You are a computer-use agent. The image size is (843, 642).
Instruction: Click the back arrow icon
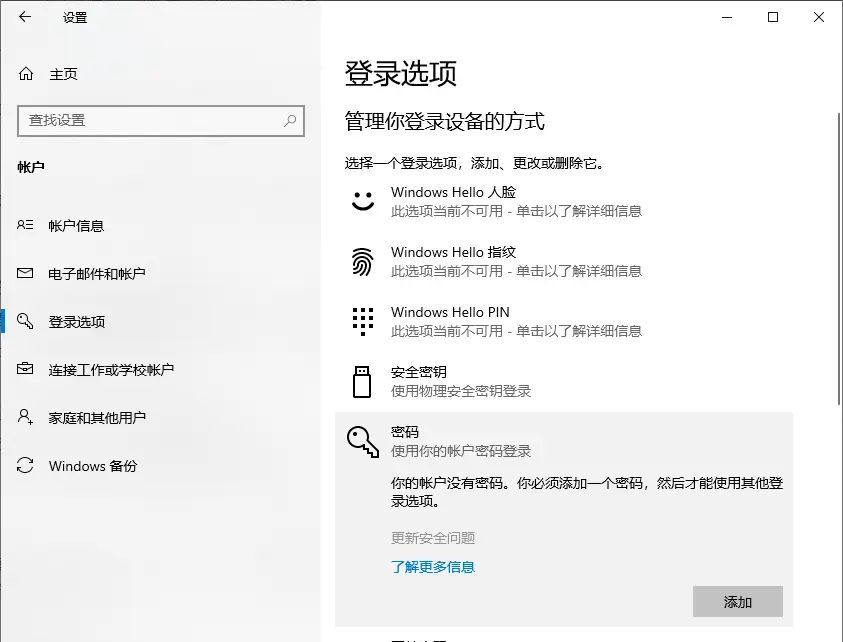(x=25, y=17)
